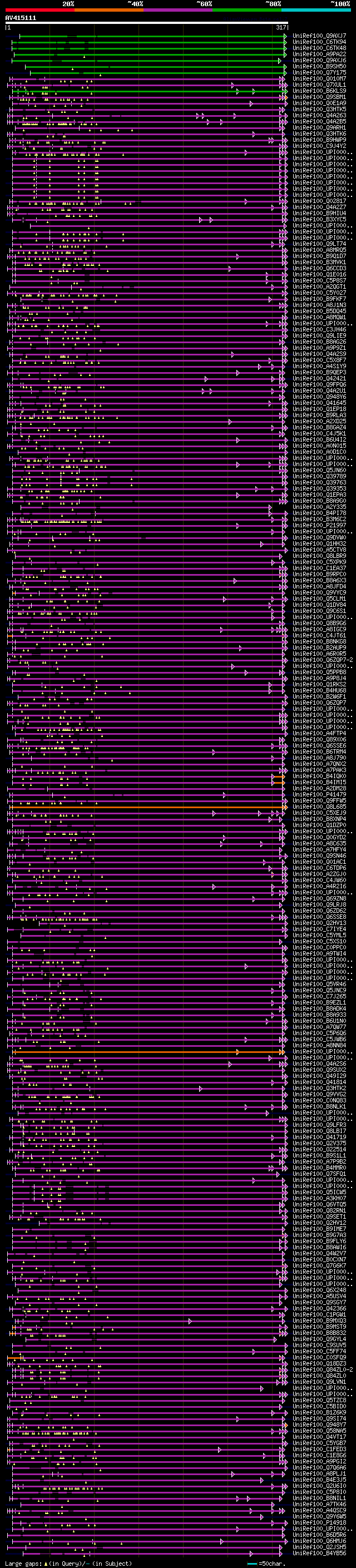
Task: Select the UniRef100_A4R2I6 entry
Action: [319, 887]
